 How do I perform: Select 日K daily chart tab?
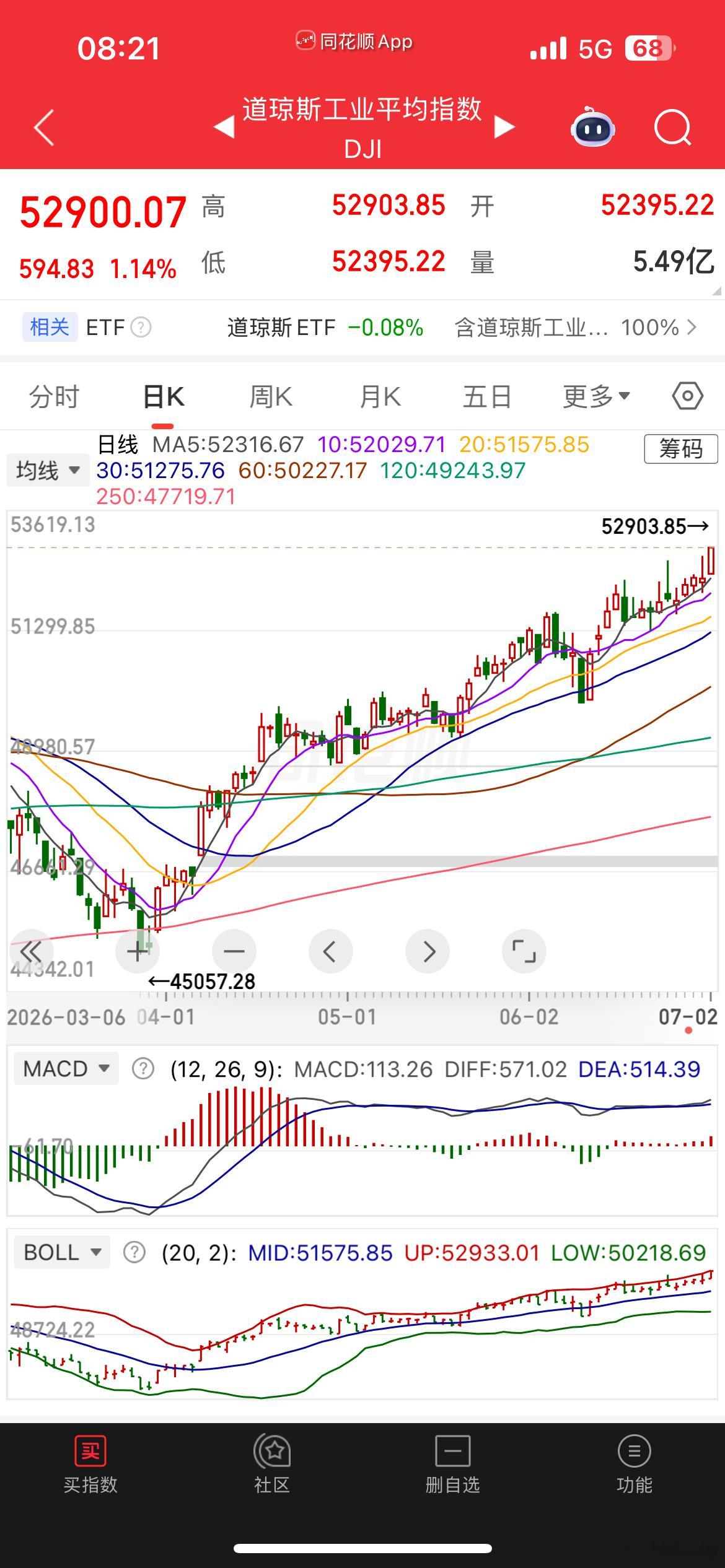click(x=164, y=396)
